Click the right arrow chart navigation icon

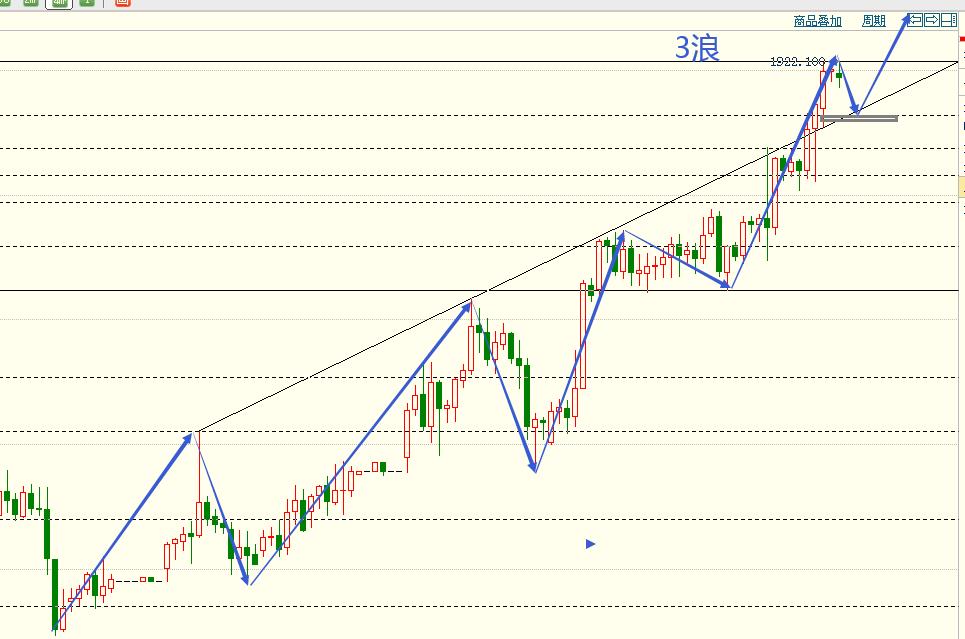pos(932,20)
